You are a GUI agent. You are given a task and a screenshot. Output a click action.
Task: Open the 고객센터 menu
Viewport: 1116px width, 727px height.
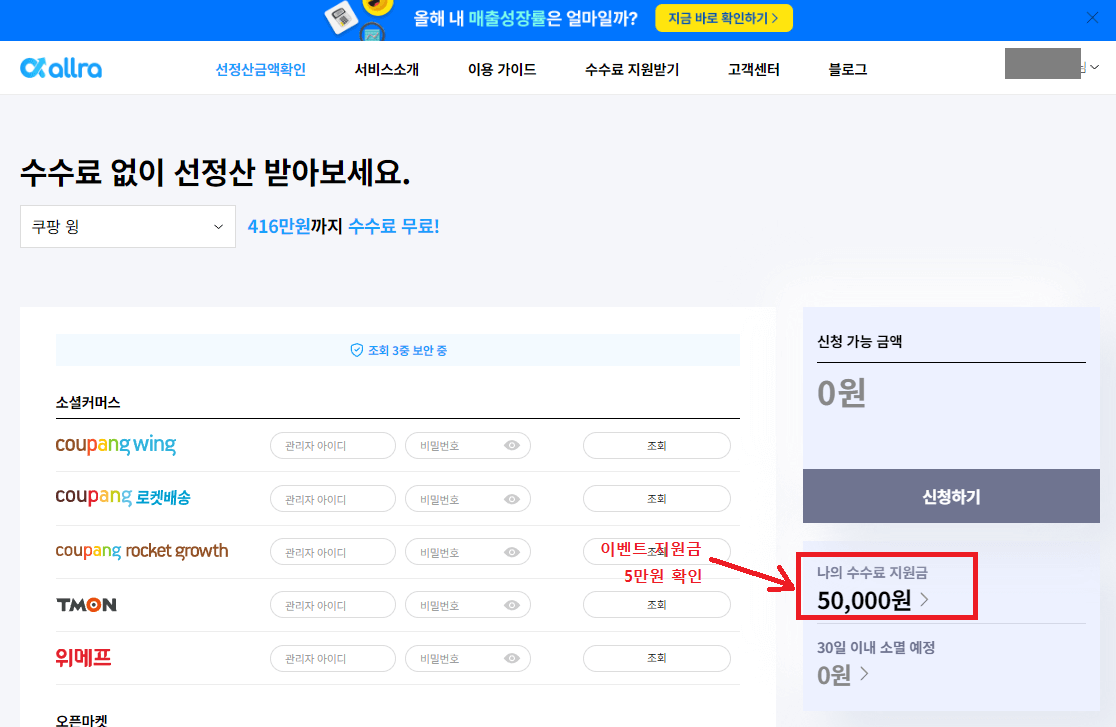coord(754,69)
